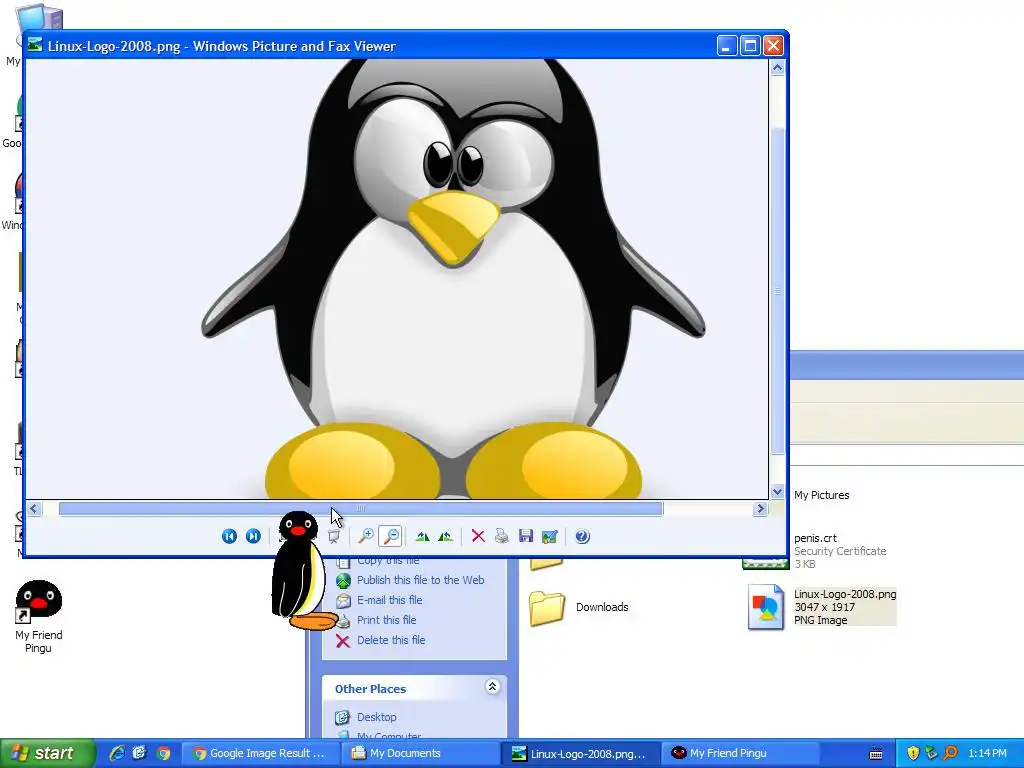
Task: Click the vertical scrollbar thumb
Action: [x=777, y=292]
